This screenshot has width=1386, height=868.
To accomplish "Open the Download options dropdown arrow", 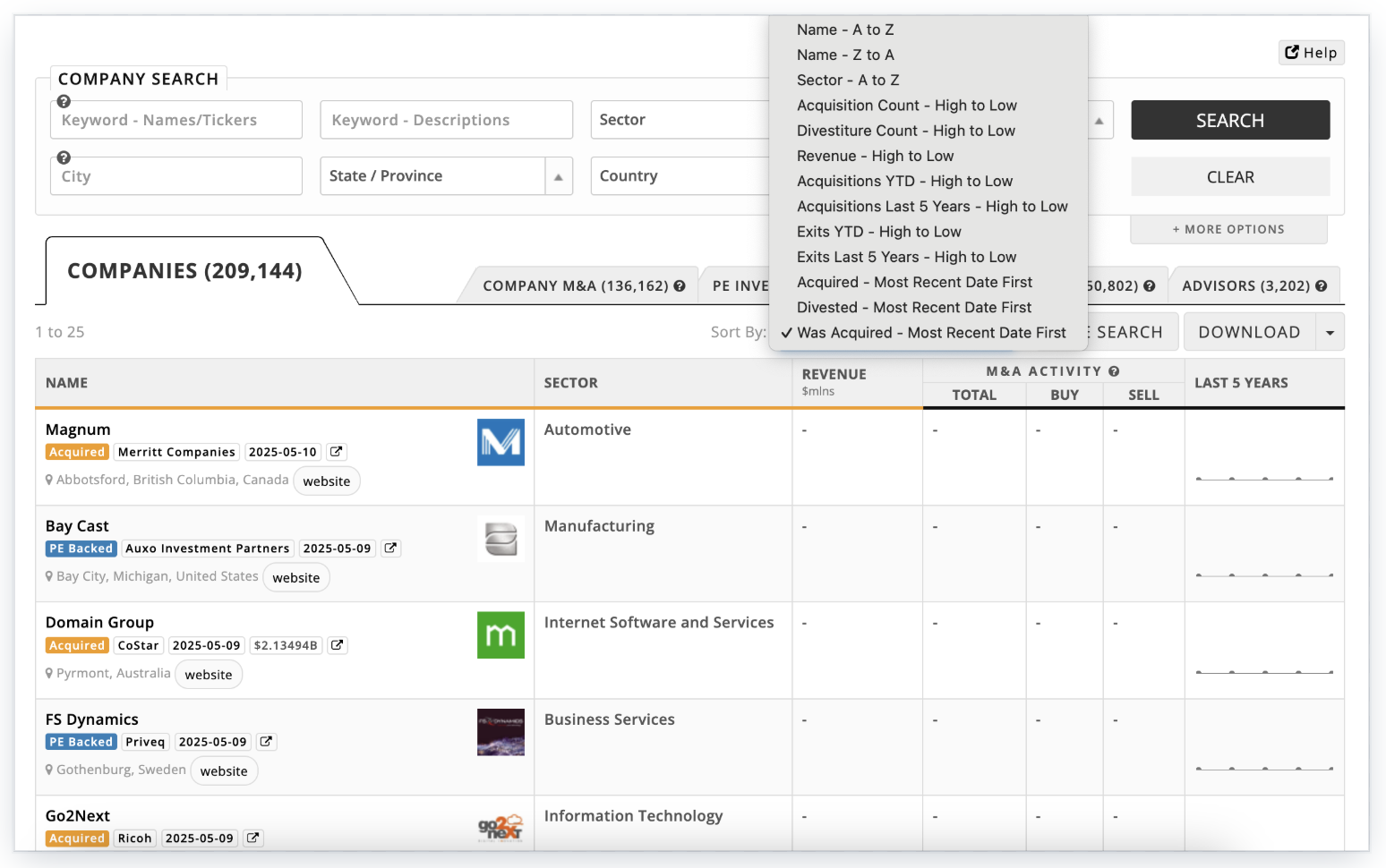I will [x=1330, y=333].
